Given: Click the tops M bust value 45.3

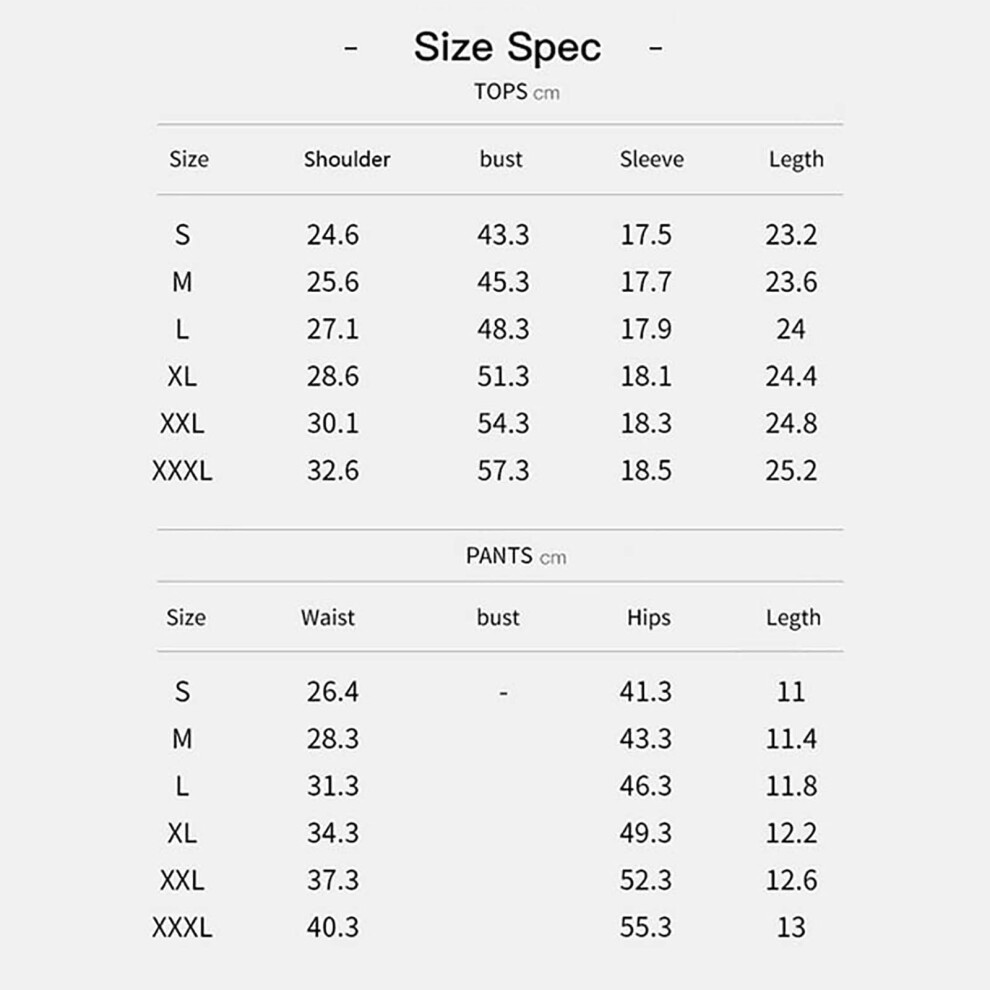Looking at the screenshot, I should click(x=503, y=282).
